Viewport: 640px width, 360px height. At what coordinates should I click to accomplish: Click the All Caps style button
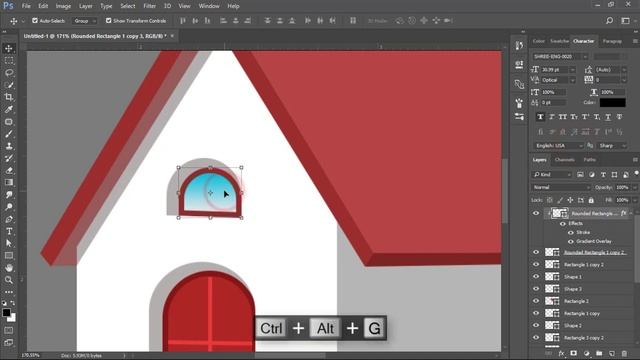562,117
